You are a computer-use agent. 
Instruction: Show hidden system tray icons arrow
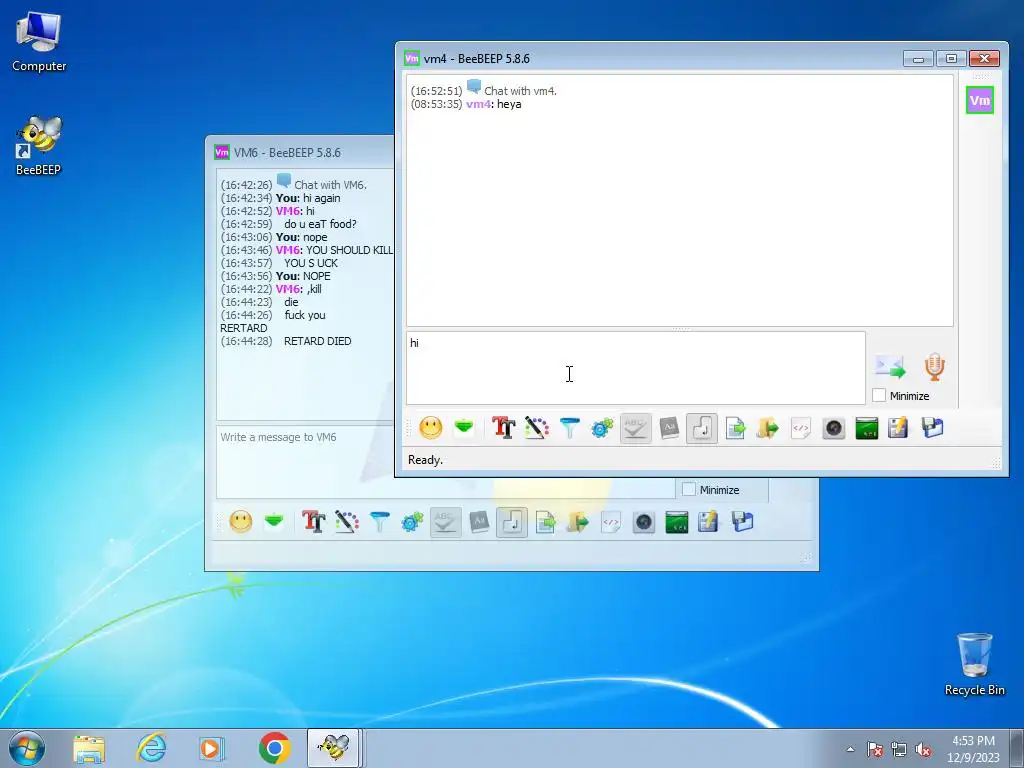850,749
